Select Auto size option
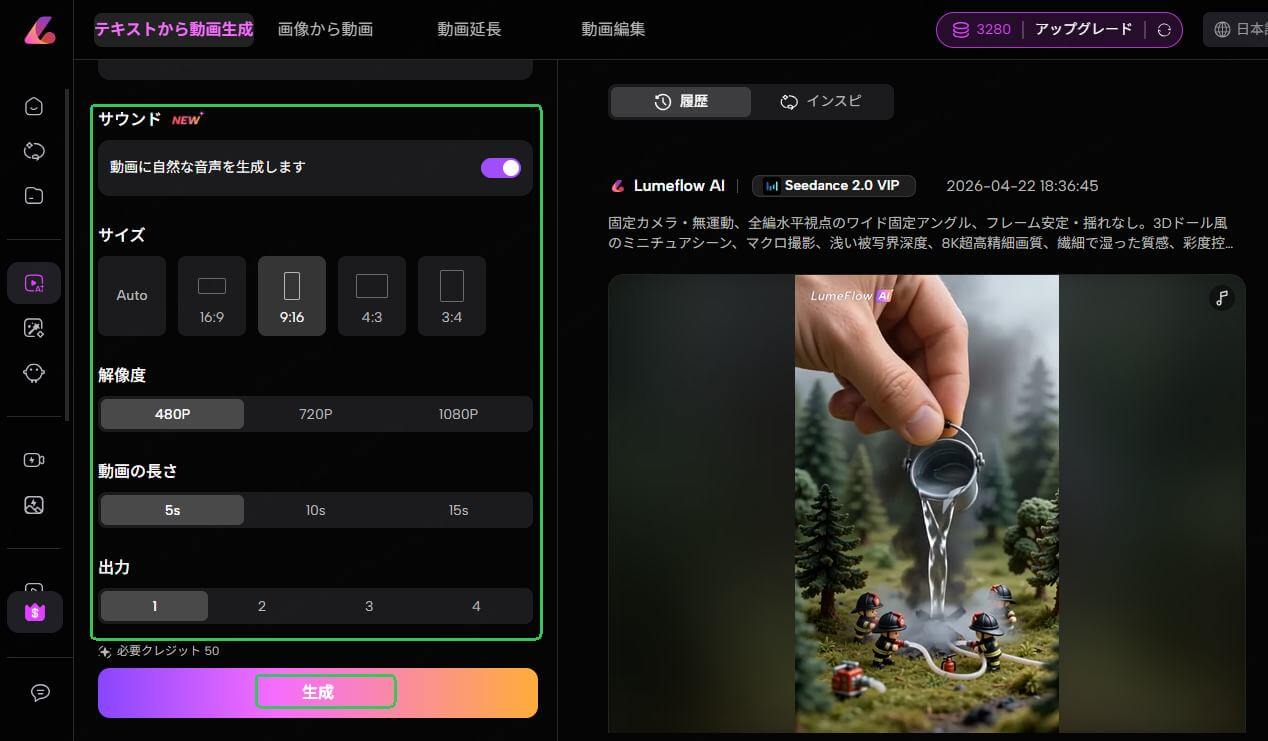 [x=132, y=296]
